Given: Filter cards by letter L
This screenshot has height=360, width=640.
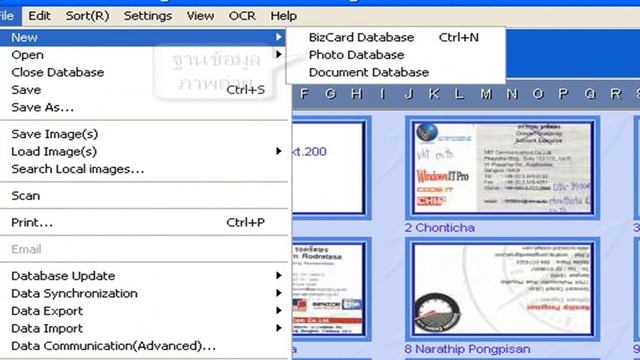Looking at the screenshot, I should pyautogui.click(x=459, y=94).
